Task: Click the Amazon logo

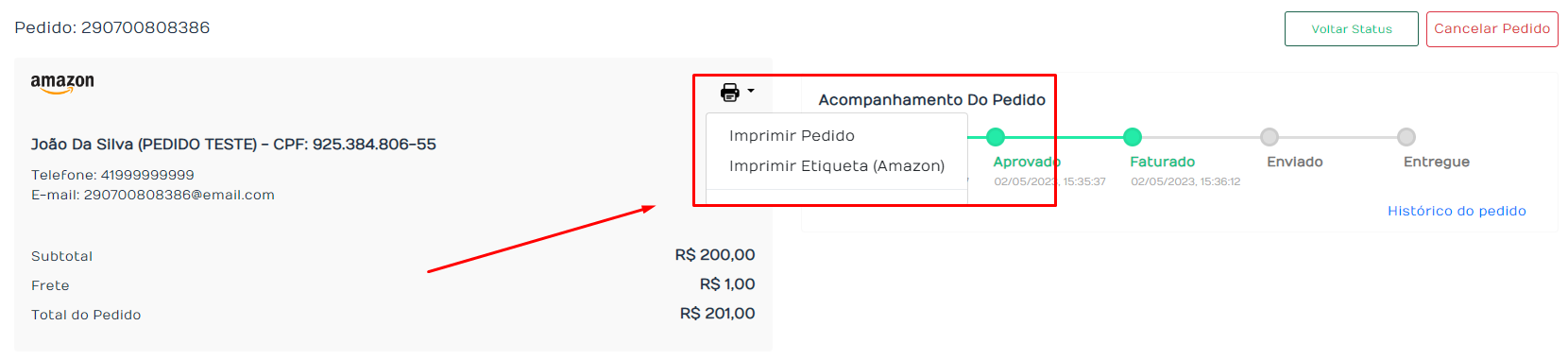Action: point(62,84)
